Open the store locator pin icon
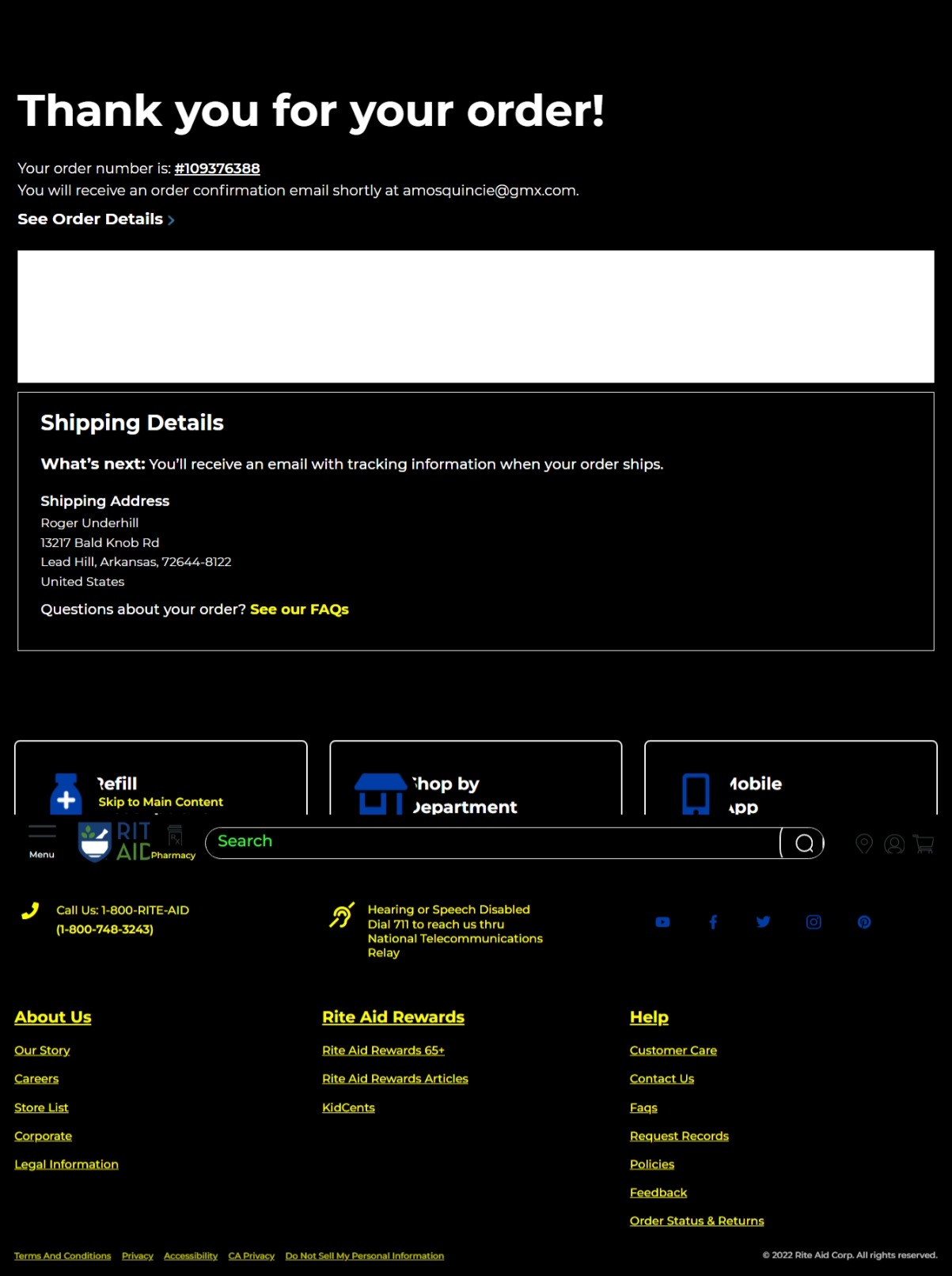 click(x=864, y=844)
